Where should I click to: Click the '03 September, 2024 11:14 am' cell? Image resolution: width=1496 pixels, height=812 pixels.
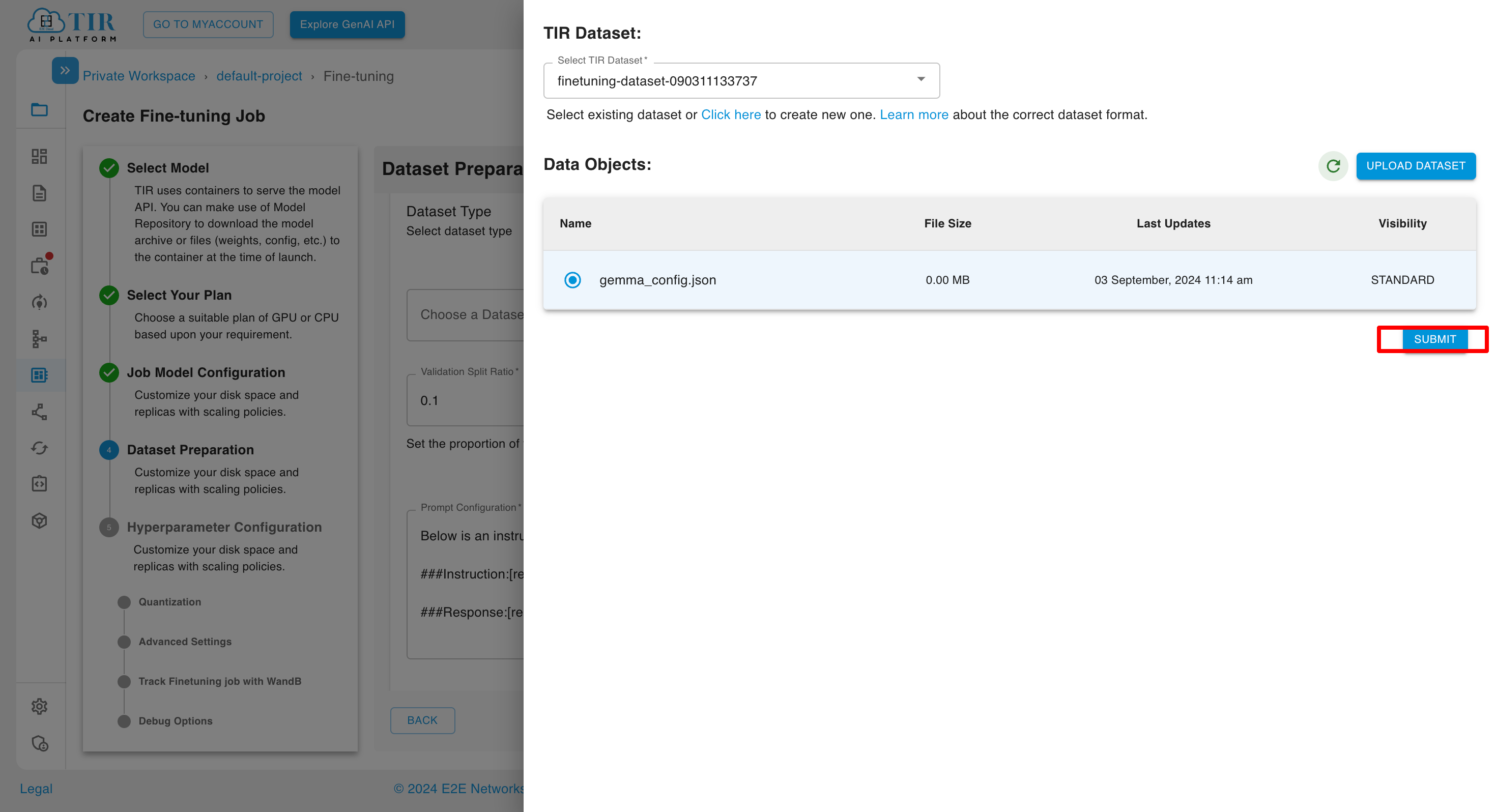[x=1173, y=280]
